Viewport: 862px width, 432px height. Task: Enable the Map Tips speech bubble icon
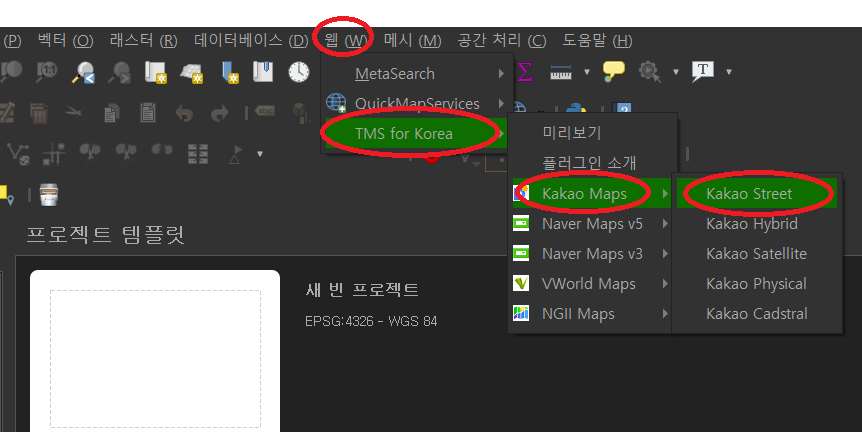614,71
